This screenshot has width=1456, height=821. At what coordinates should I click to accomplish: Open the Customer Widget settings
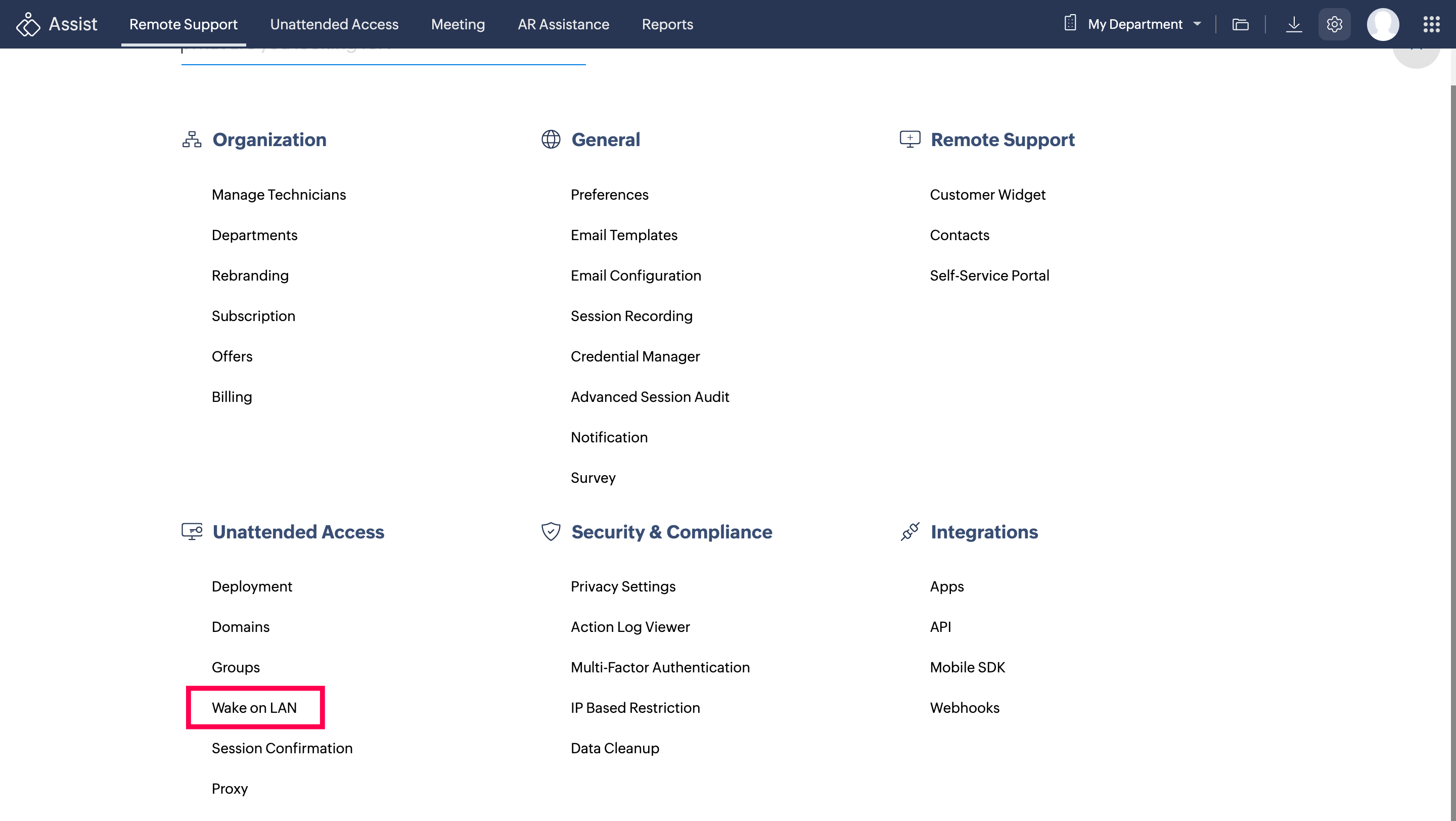[x=987, y=194]
